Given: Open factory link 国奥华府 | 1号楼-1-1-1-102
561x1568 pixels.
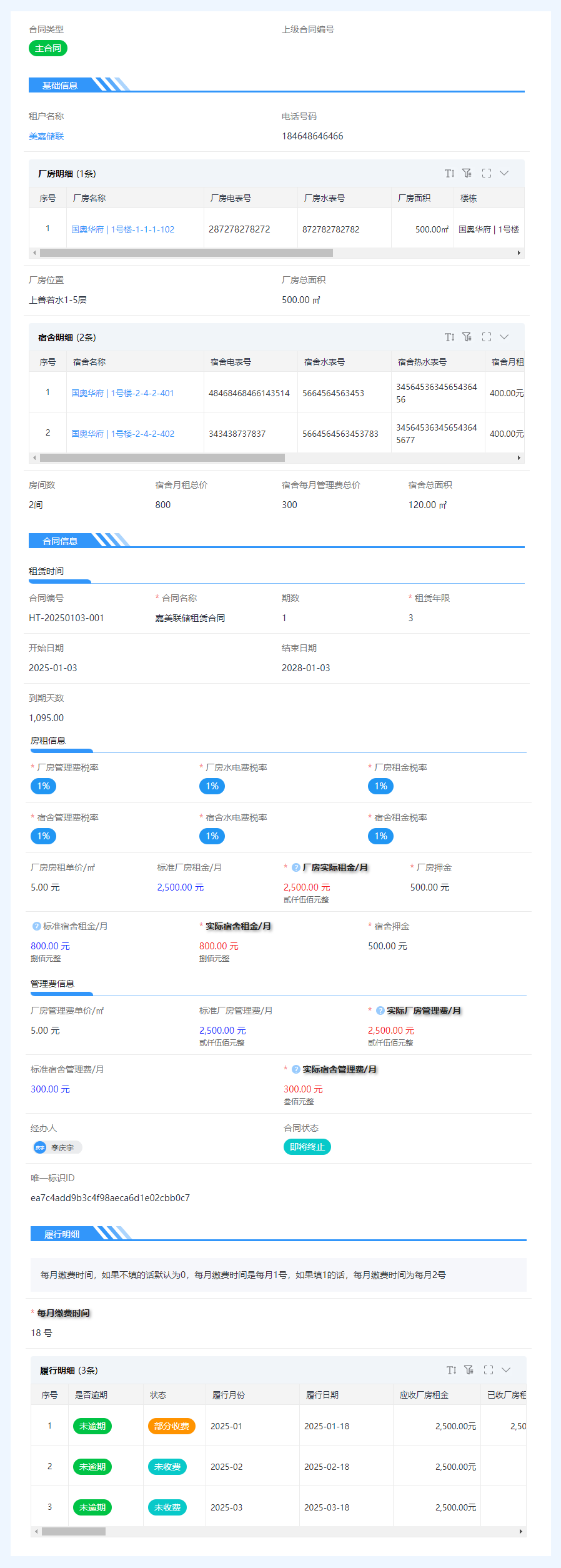Looking at the screenshot, I should [x=122, y=229].
